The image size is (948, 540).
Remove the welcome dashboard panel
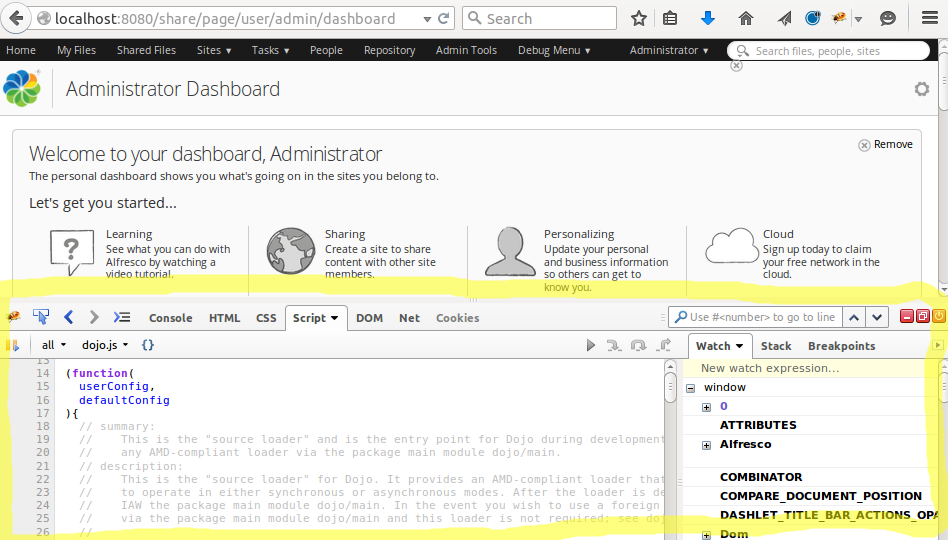pos(886,145)
